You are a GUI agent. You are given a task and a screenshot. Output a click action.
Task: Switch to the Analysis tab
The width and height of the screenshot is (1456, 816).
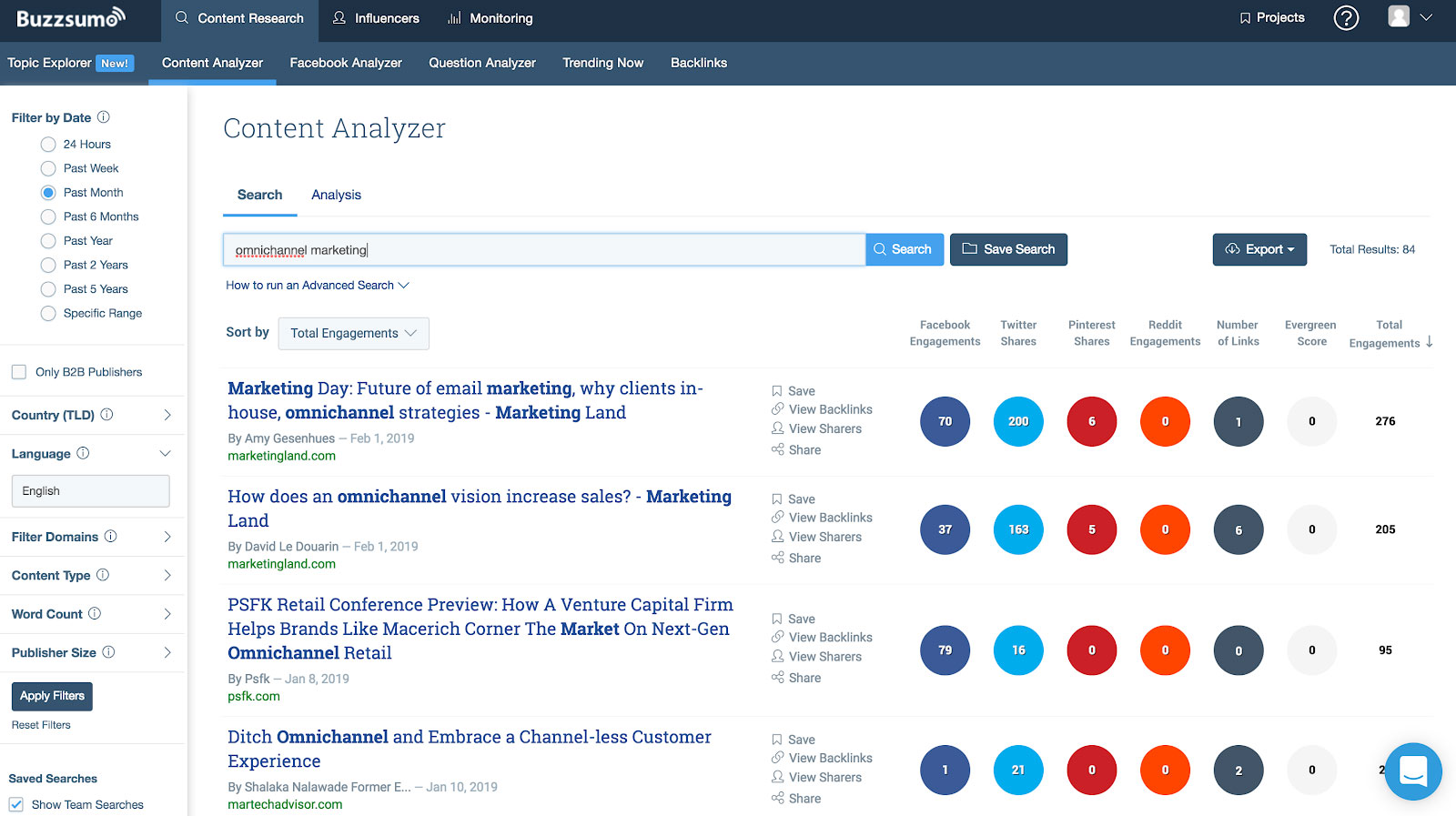click(336, 195)
